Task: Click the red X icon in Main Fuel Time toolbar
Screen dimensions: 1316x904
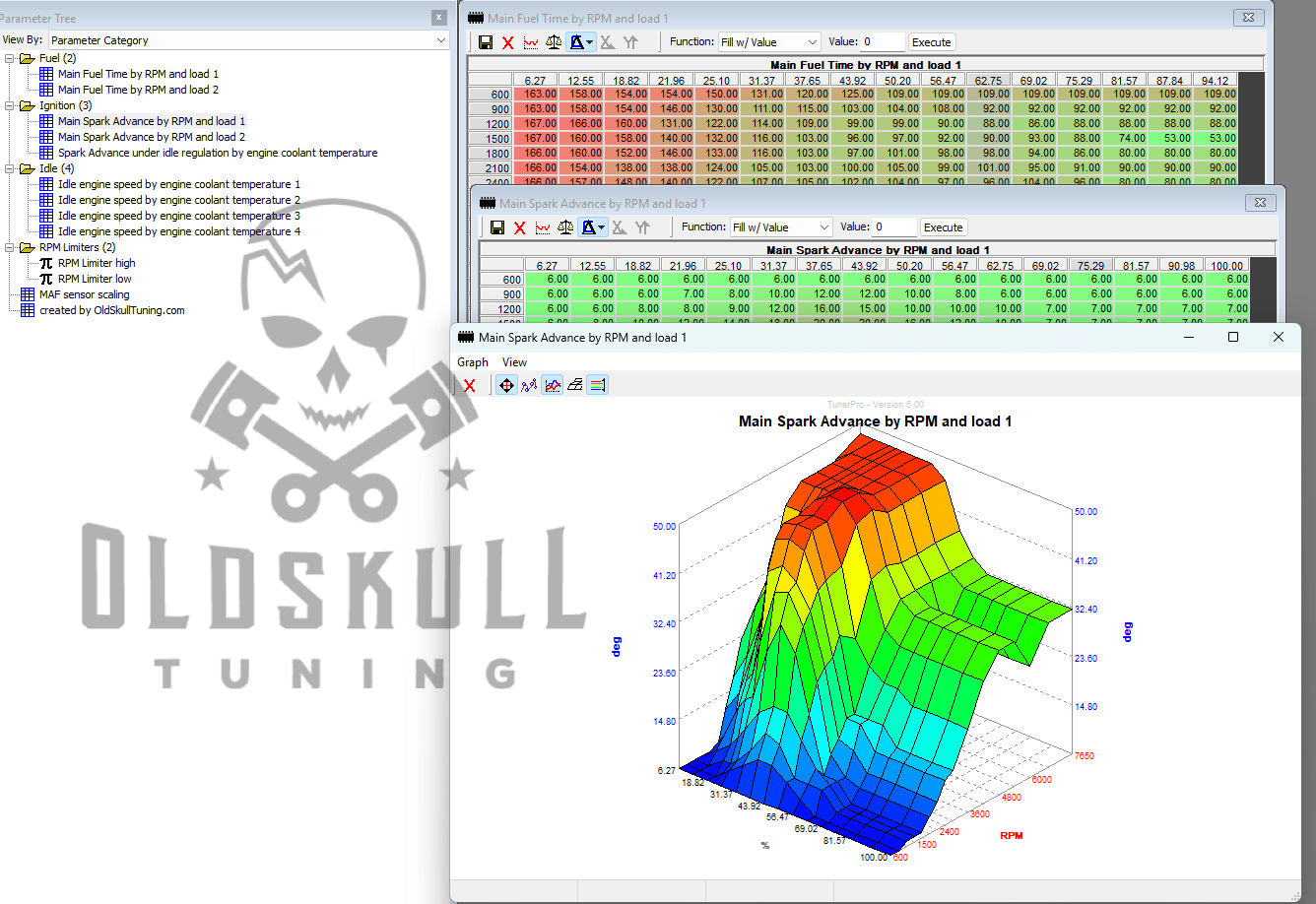Action: (x=508, y=42)
